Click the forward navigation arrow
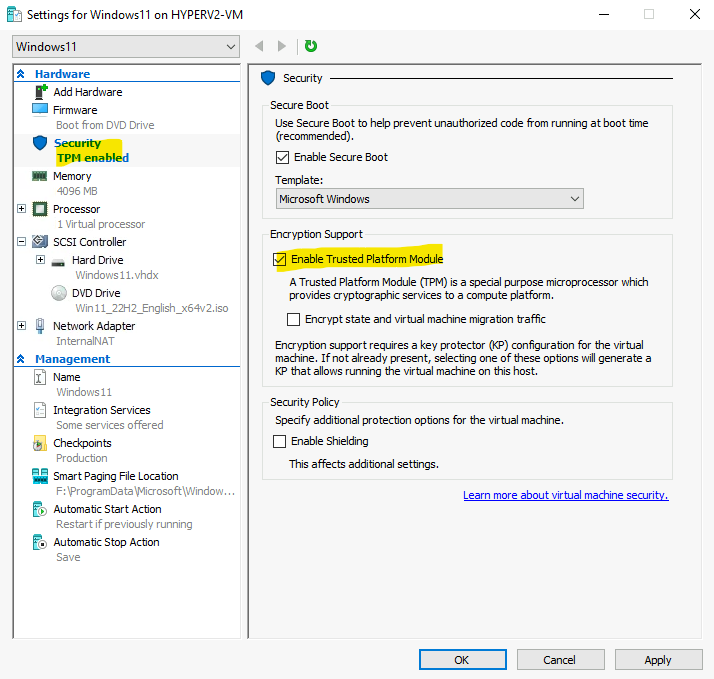The width and height of the screenshot is (714, 679). [x=282, y=46]
